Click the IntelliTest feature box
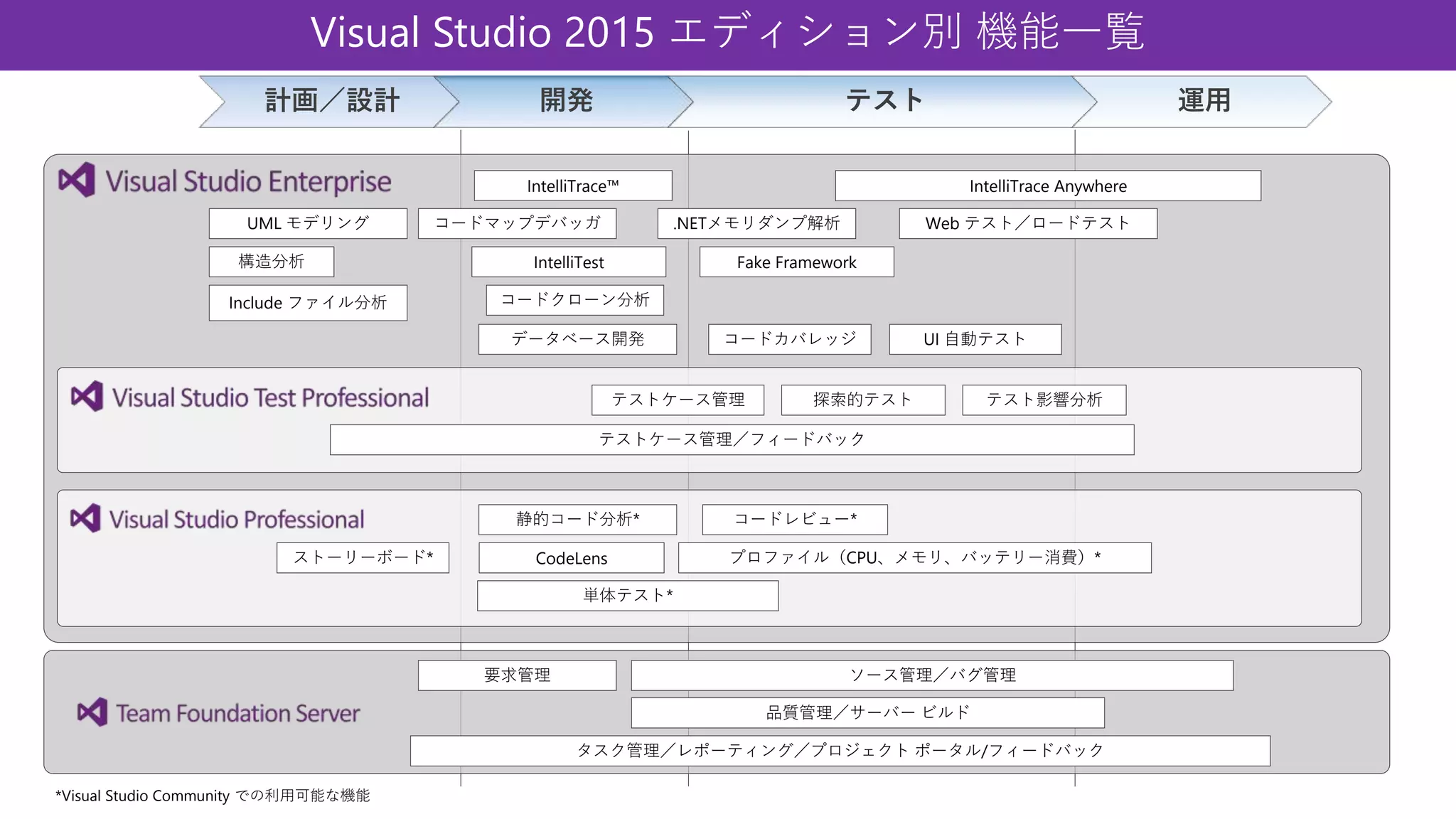The height and width of the screenshot is (819, 1456). click(x=569, y=262)
